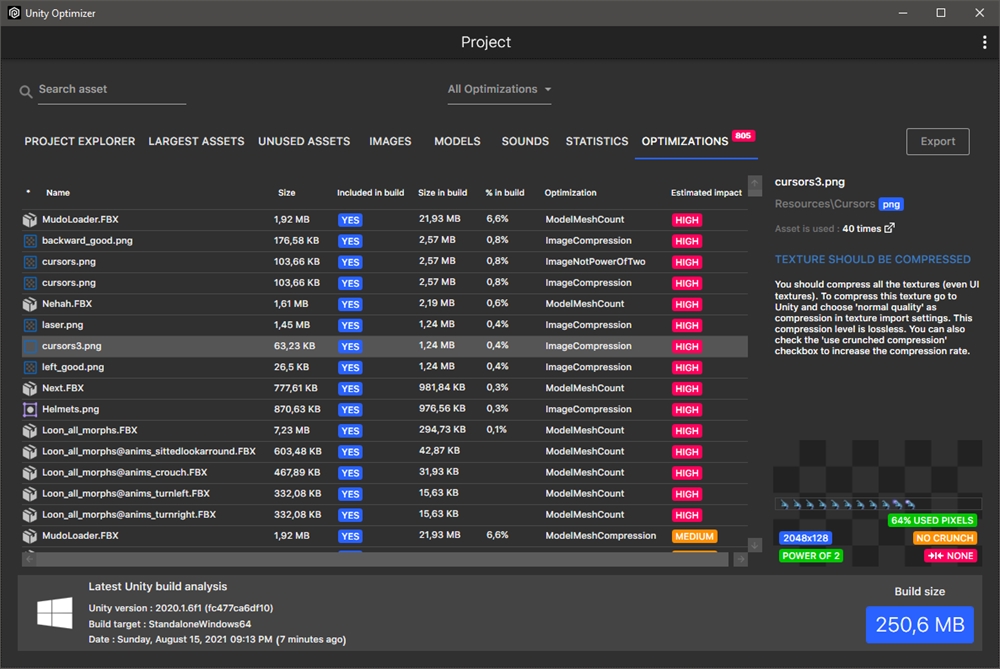Click the model icon beside Nehah.FBX
Viewport: 1000px width, 669px height.
(x=29, y=304)
